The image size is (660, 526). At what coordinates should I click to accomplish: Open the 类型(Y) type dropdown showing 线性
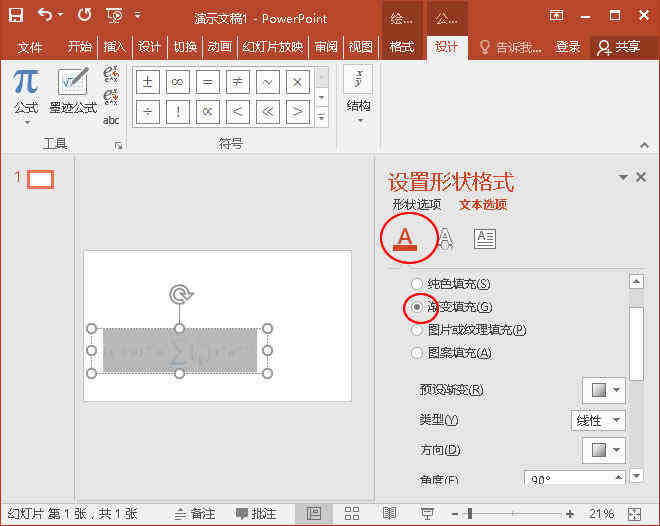click(x=598, y=420)
